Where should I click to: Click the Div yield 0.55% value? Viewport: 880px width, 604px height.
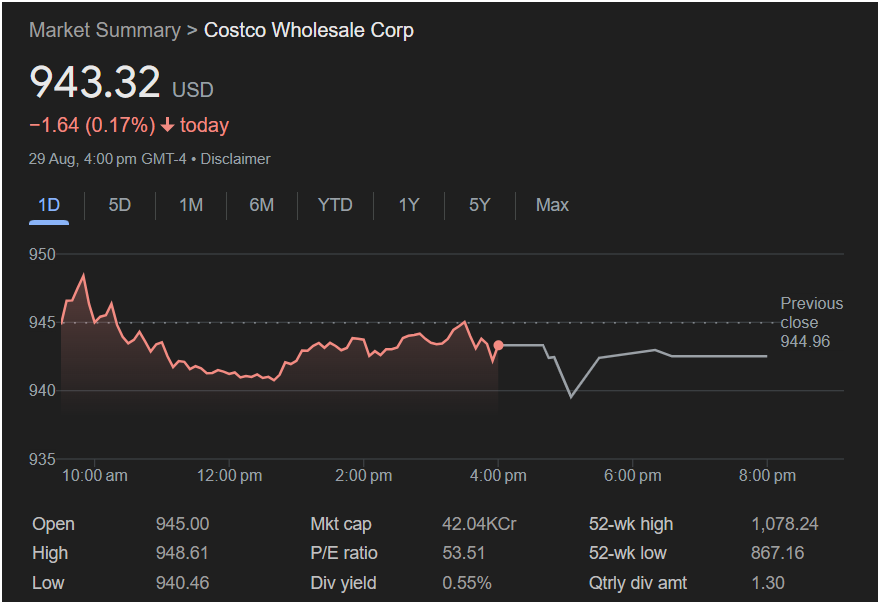coord(466,582)
